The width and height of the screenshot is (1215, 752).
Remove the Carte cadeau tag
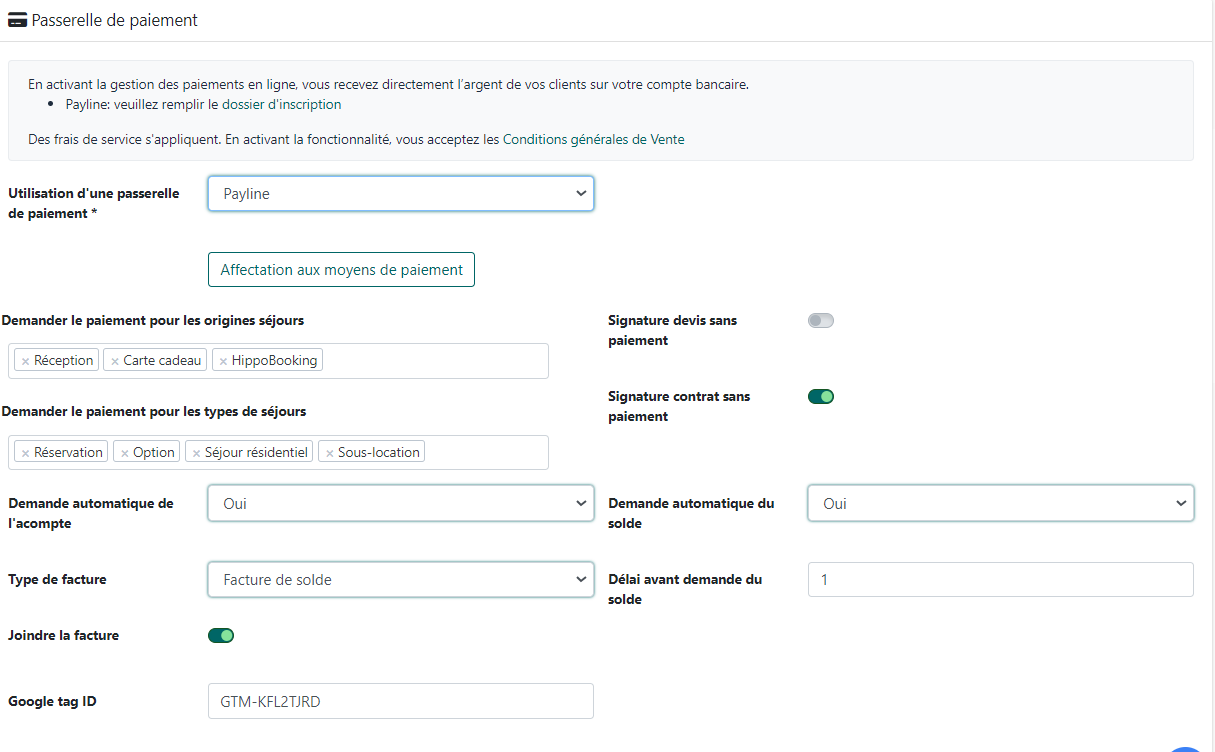coord(115,361)
